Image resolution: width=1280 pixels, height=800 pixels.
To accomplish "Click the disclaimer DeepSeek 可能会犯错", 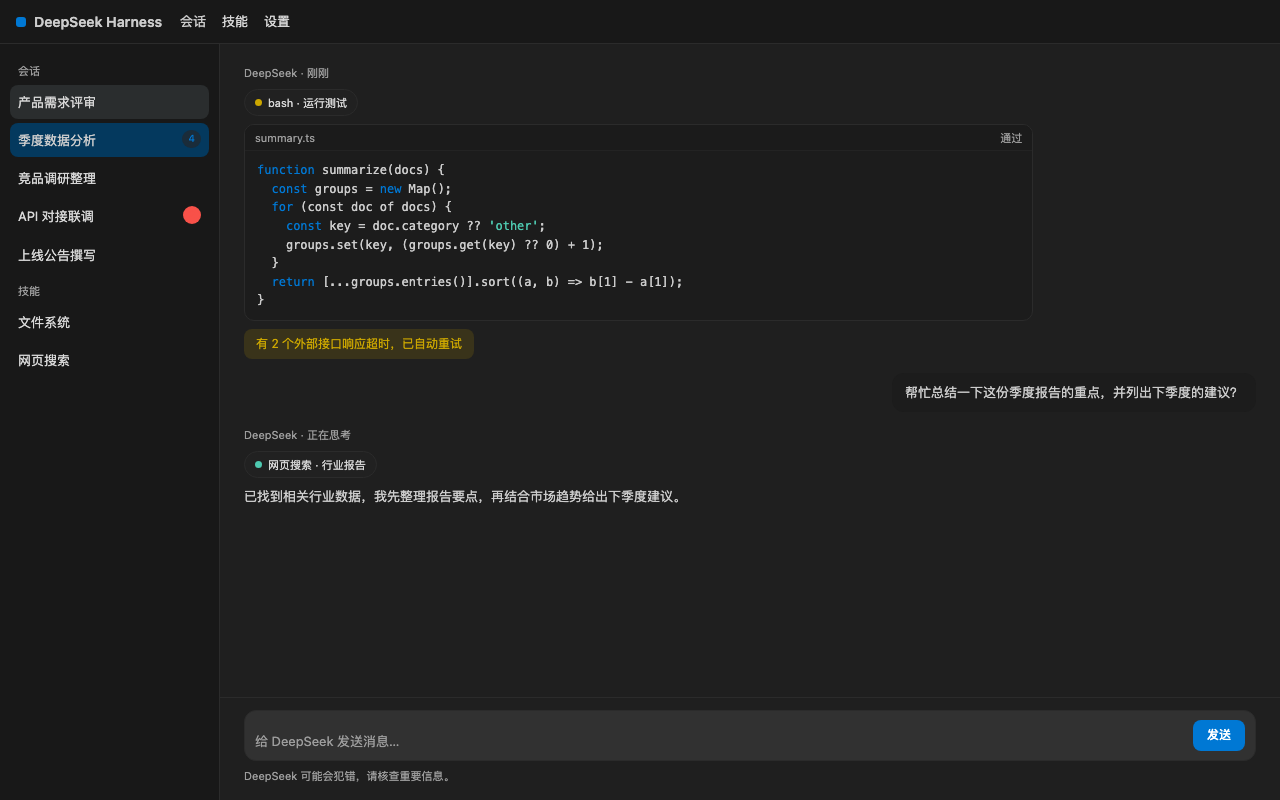I will 349,776.
